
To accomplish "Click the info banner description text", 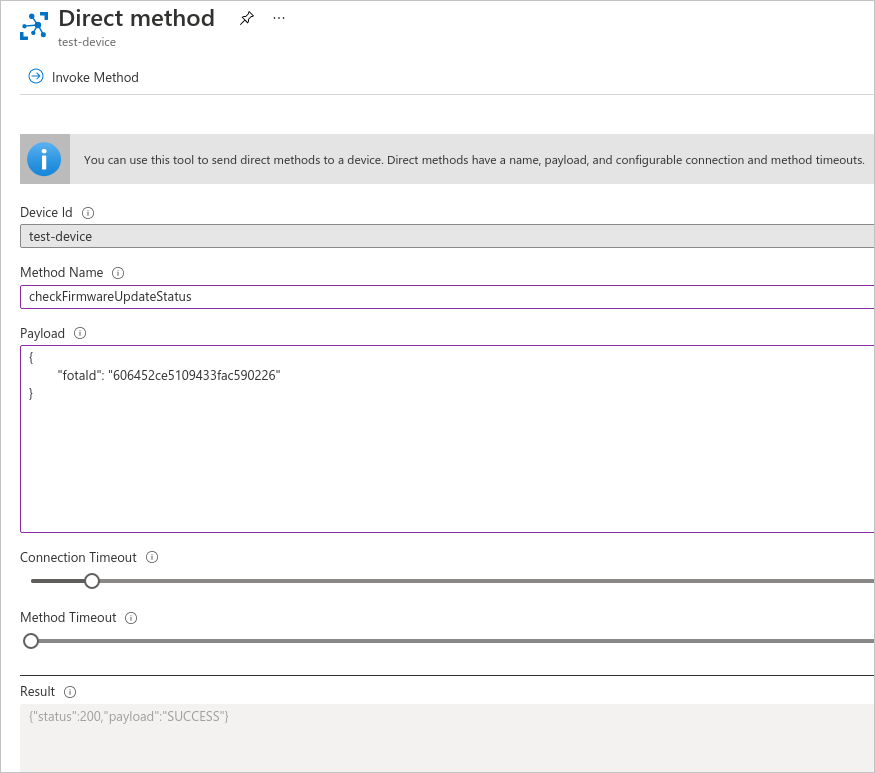I will [474, 160].
